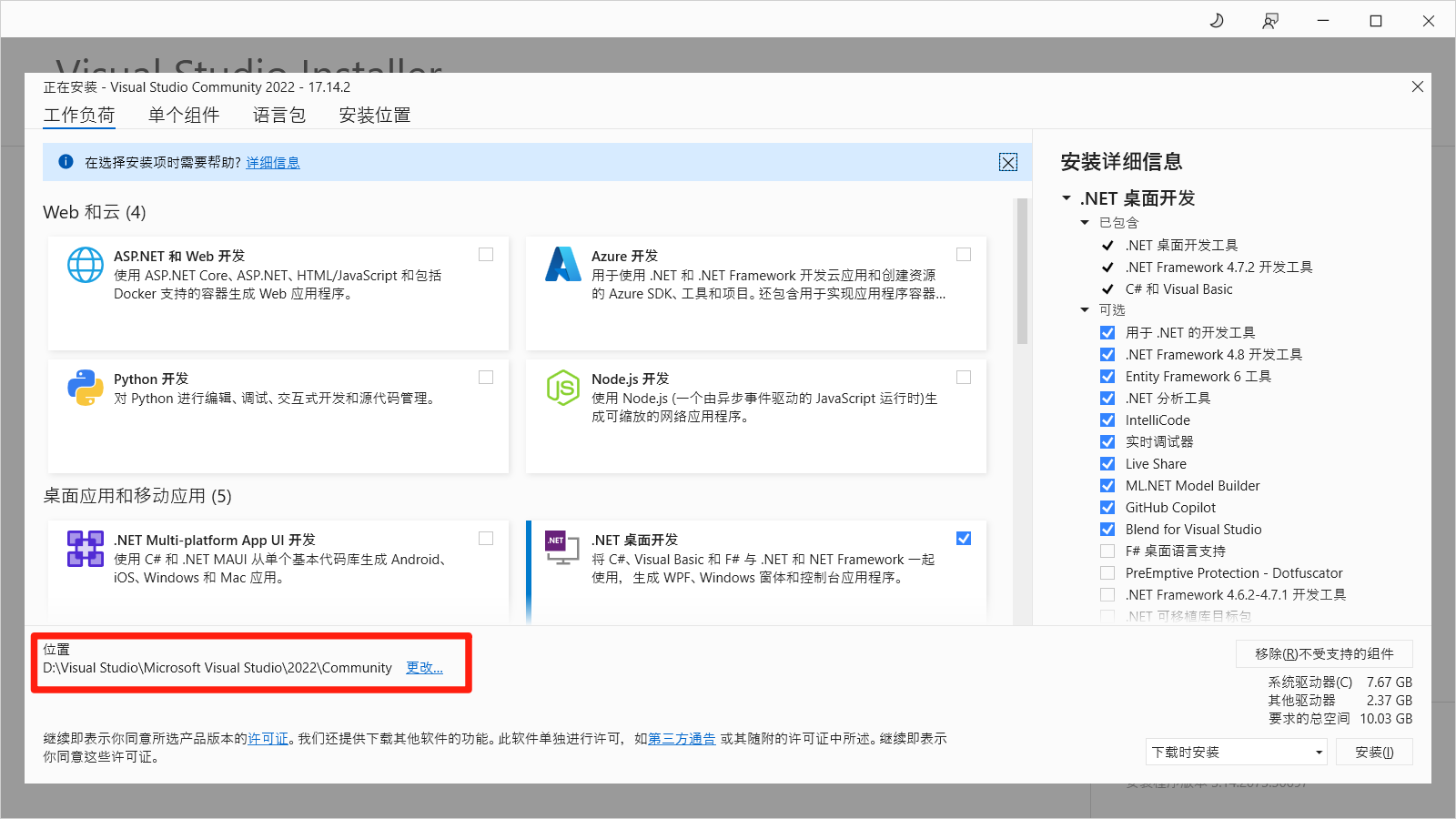Collapse the .NET 桌面开发 details section

(1067, 198)
